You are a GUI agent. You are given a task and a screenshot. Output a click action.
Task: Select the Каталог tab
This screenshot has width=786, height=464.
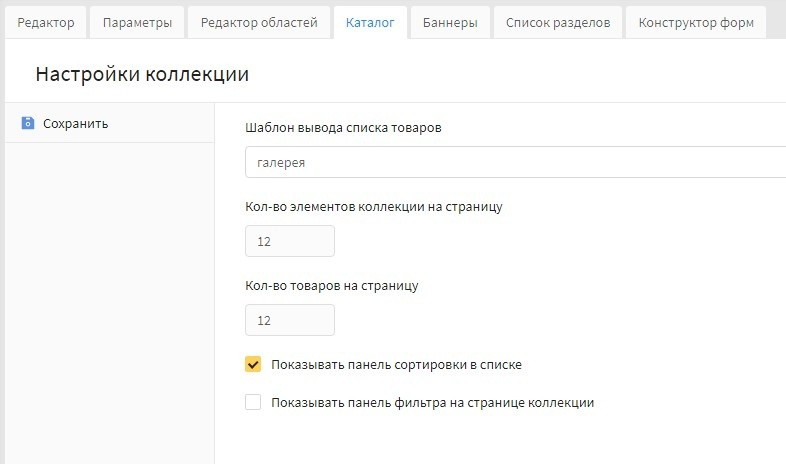click(370, 22)
